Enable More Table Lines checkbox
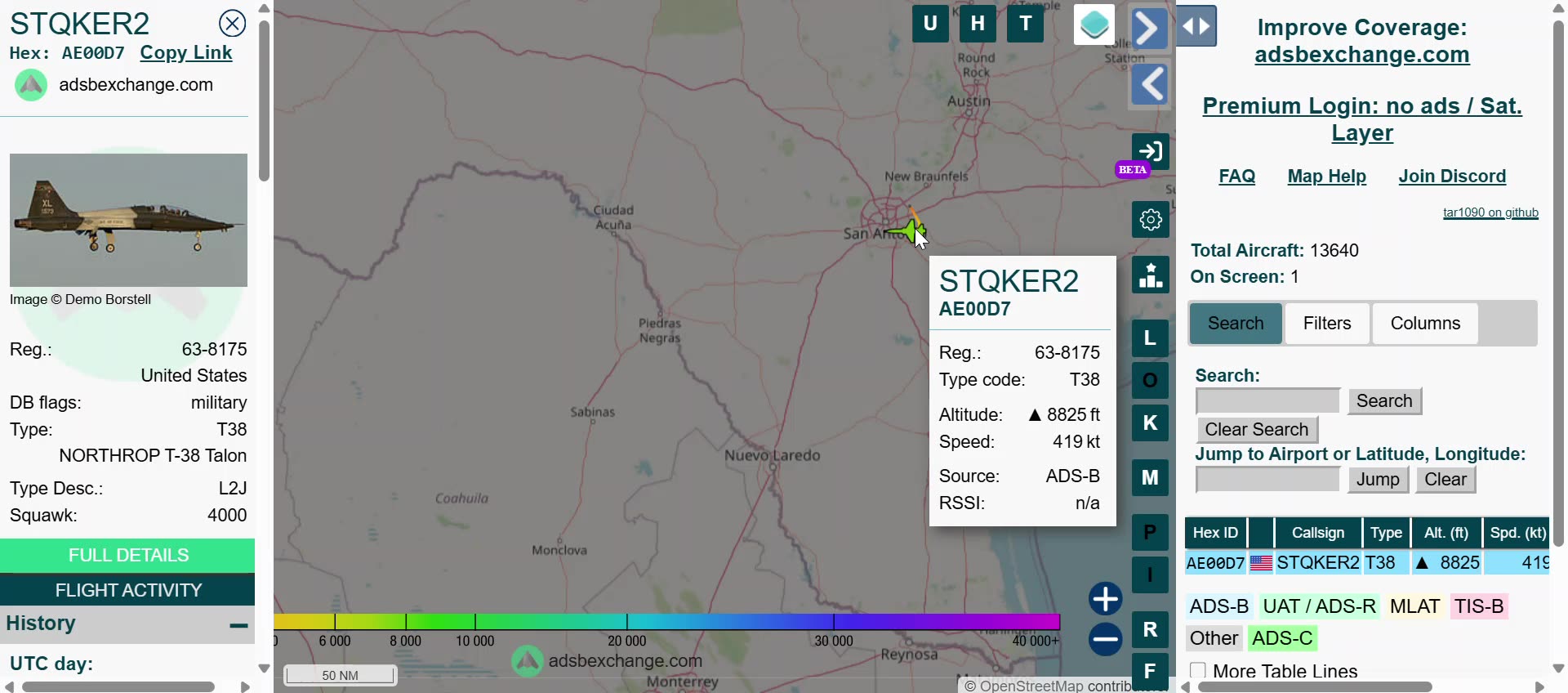 pyautogui.click(x=1198, y=671)
